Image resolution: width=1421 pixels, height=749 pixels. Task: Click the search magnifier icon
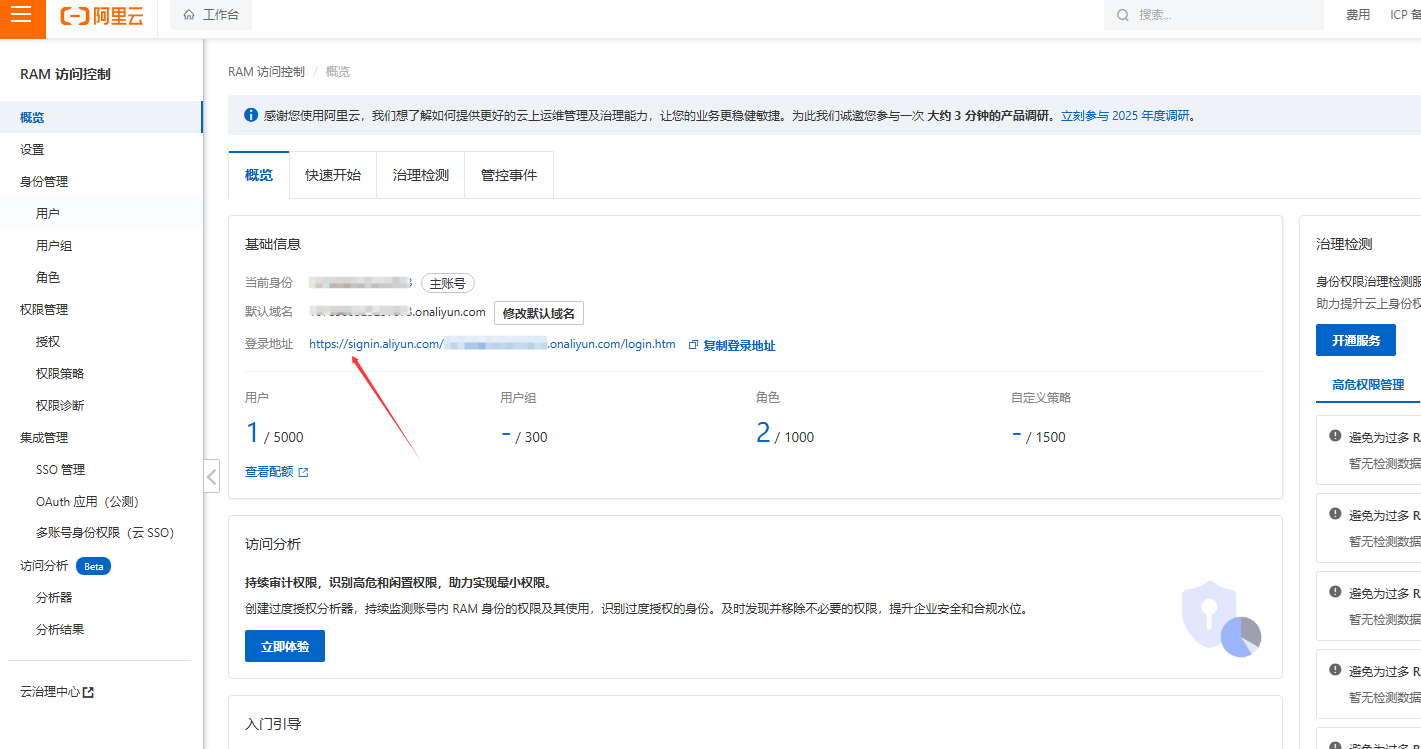[x=1123, y=15]
